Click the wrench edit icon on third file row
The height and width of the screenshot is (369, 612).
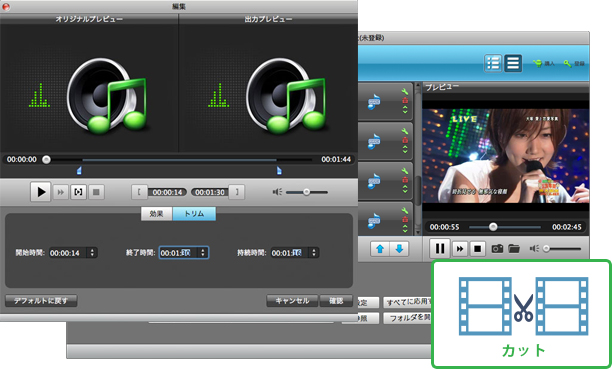coord(405,171)
